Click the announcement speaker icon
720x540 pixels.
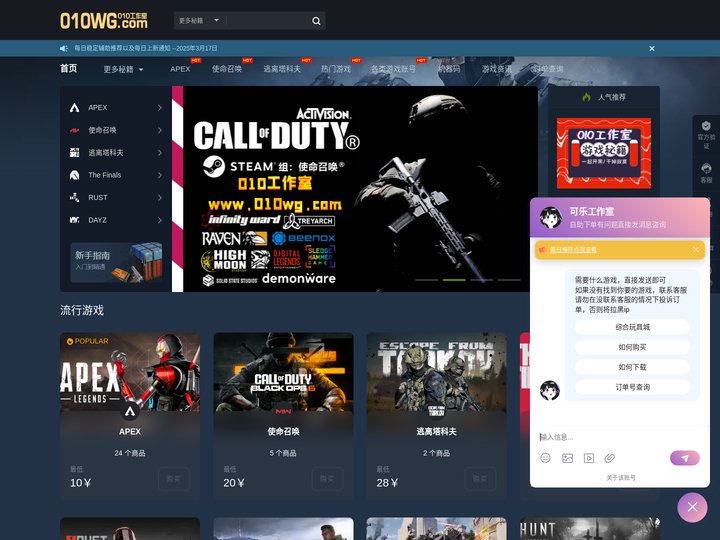pos(64,48)
